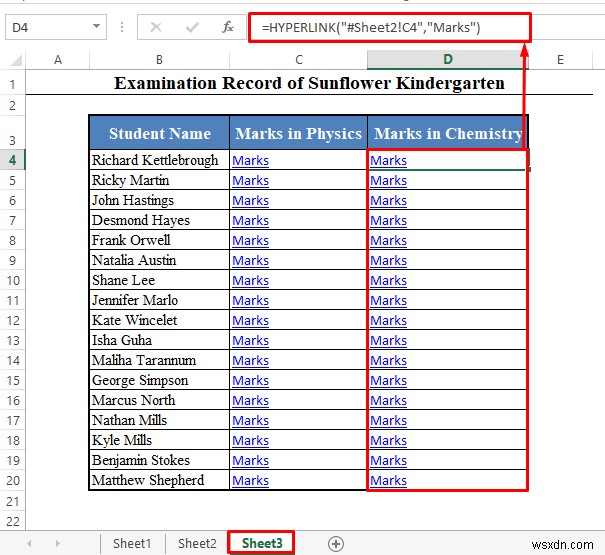605x555 pixels.
Task: Open the Name Box dropdown arrow
Action: (x=96, y=27)
